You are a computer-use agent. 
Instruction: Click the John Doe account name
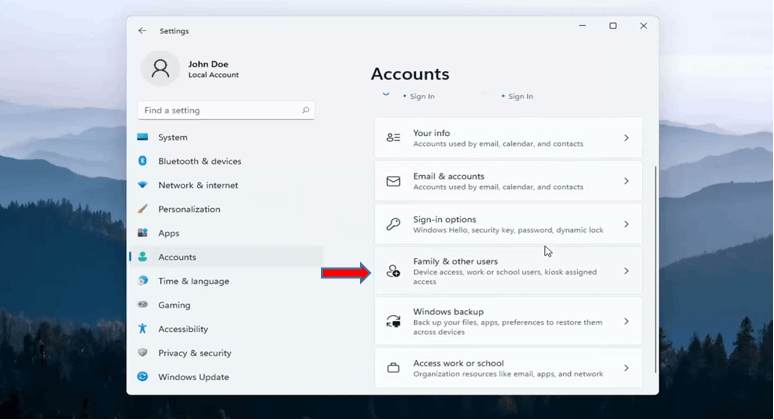coord(208,64)
